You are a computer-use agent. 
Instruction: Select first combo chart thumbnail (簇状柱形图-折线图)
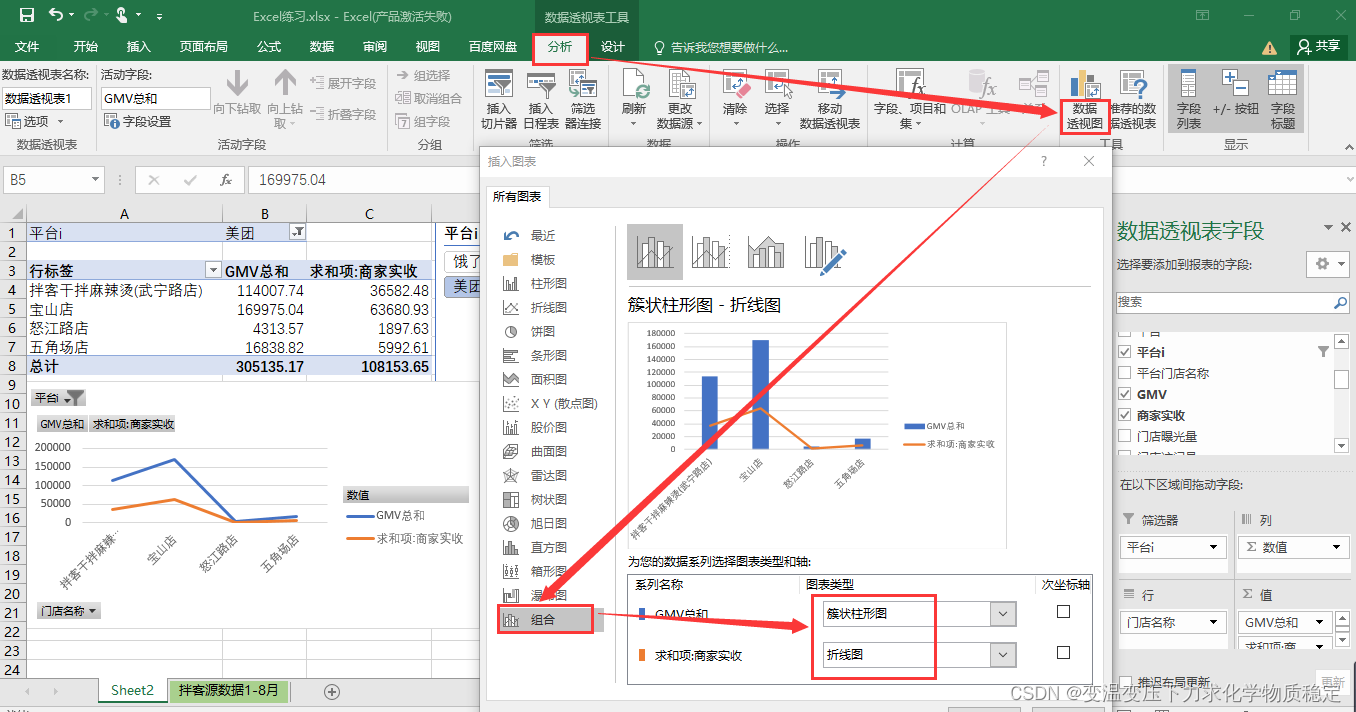[x=655, y=252]
